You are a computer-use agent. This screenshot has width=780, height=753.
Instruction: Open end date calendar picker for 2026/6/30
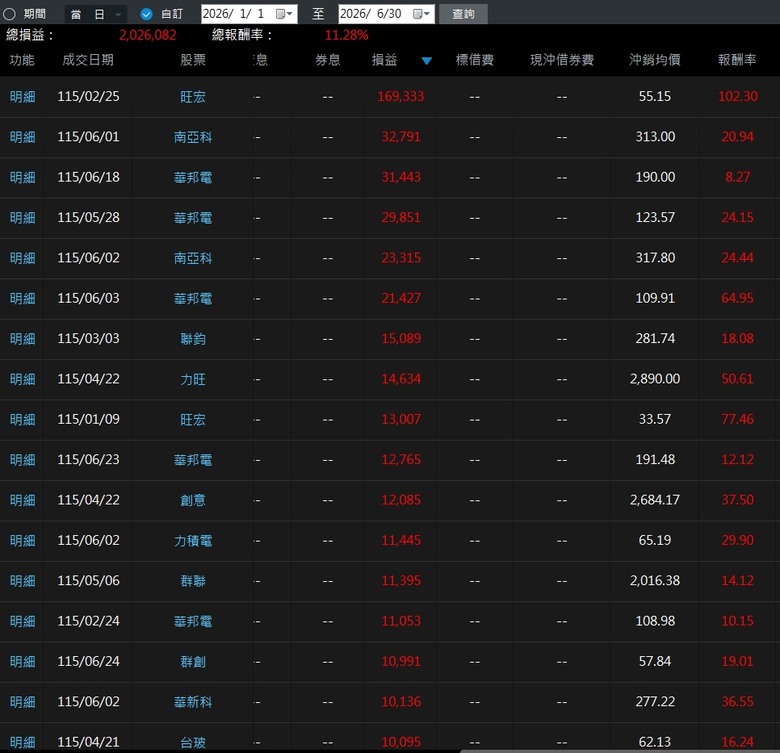tap(421, 14)
